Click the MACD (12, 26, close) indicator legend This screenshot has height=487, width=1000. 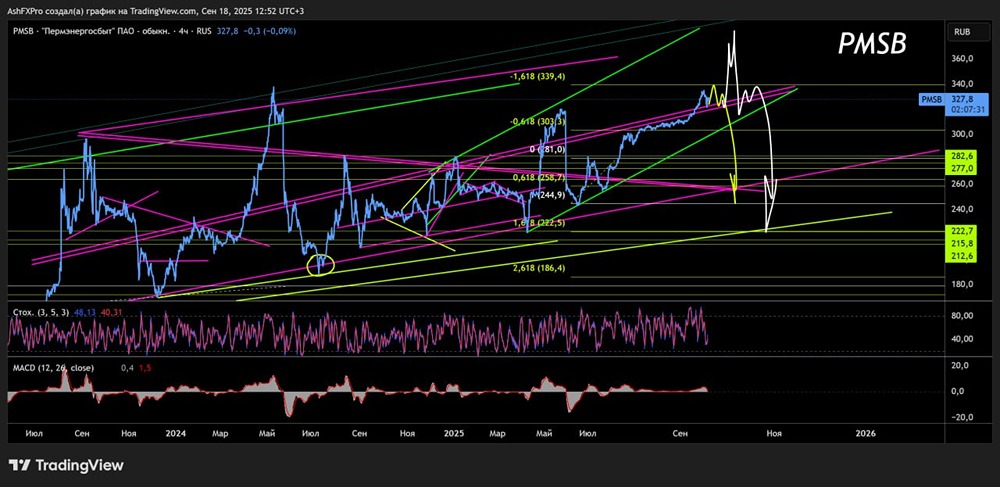pyautogui.click(x=53, y=368)
